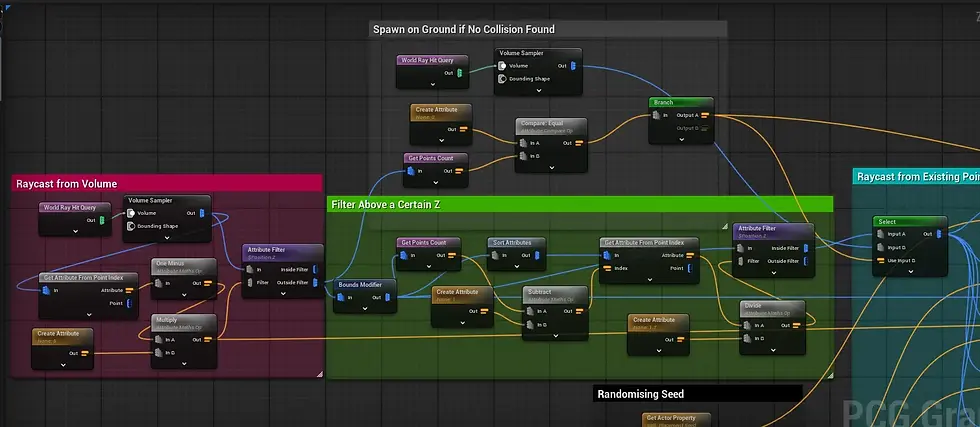Select the Get Actor Property node title
The image size is (980, 427).
tap(670, 418)
